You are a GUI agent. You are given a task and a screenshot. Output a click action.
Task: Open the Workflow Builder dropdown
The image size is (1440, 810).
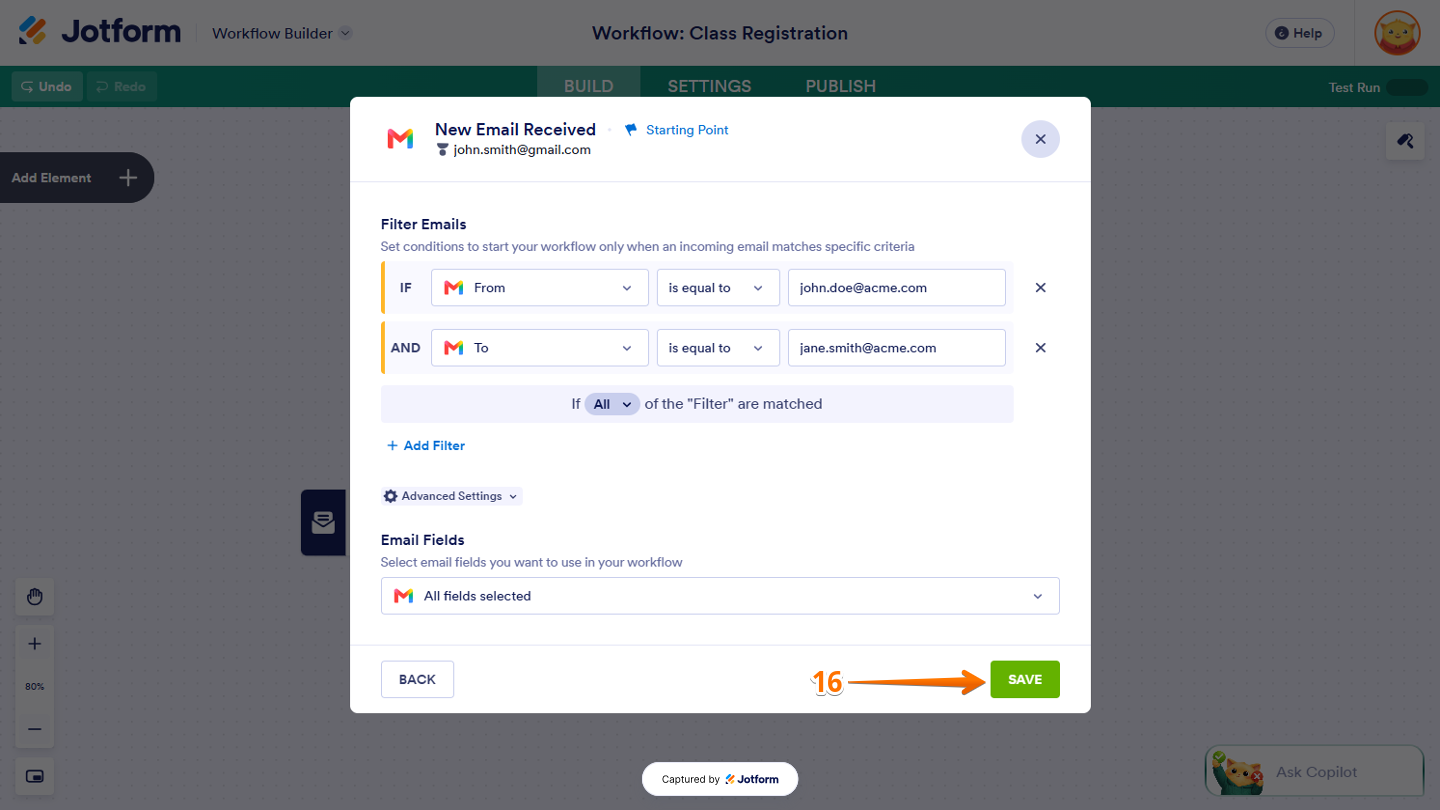[282, 33]
